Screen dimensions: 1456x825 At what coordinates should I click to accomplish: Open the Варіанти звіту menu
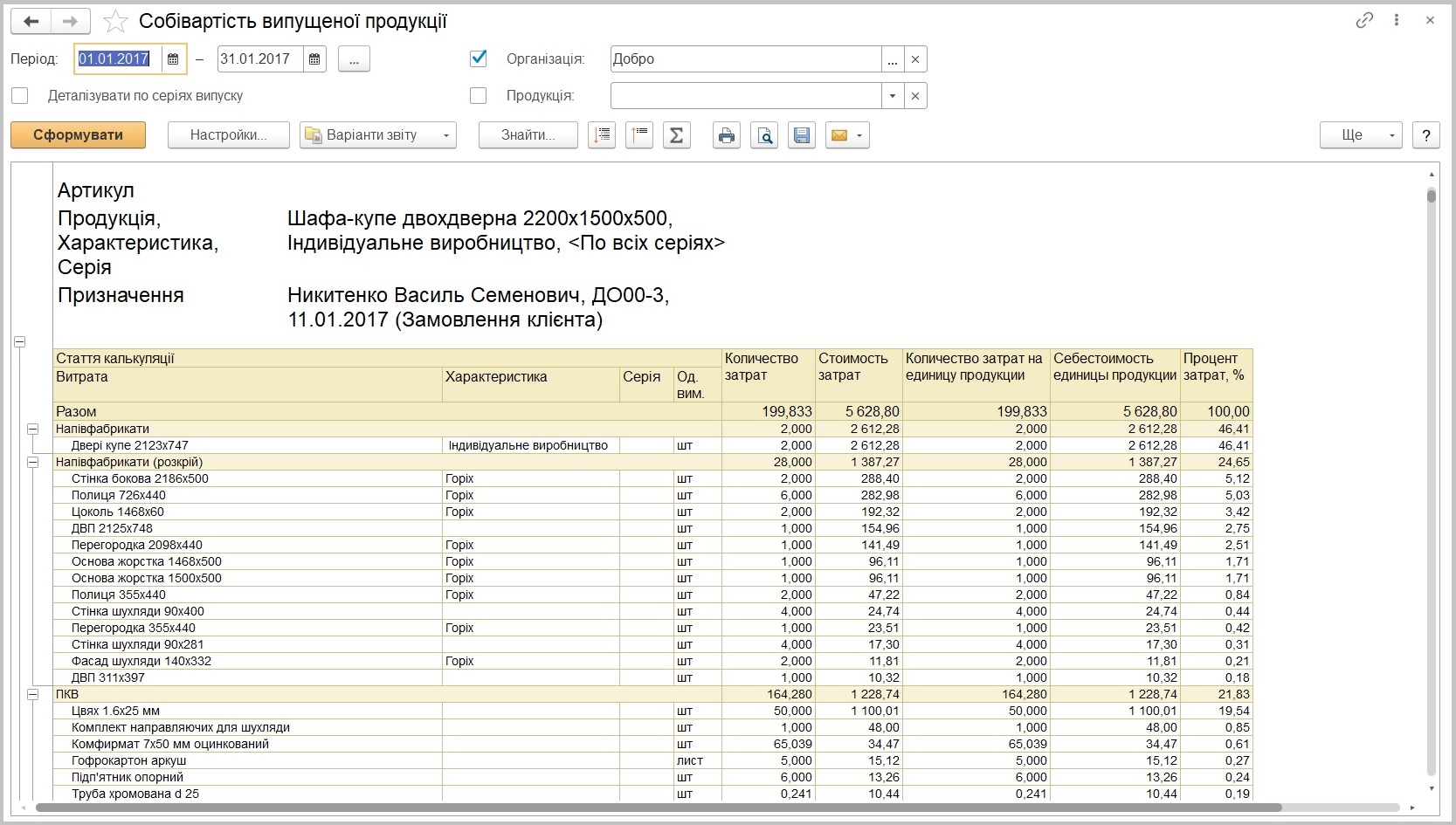(x=378, y=135)
